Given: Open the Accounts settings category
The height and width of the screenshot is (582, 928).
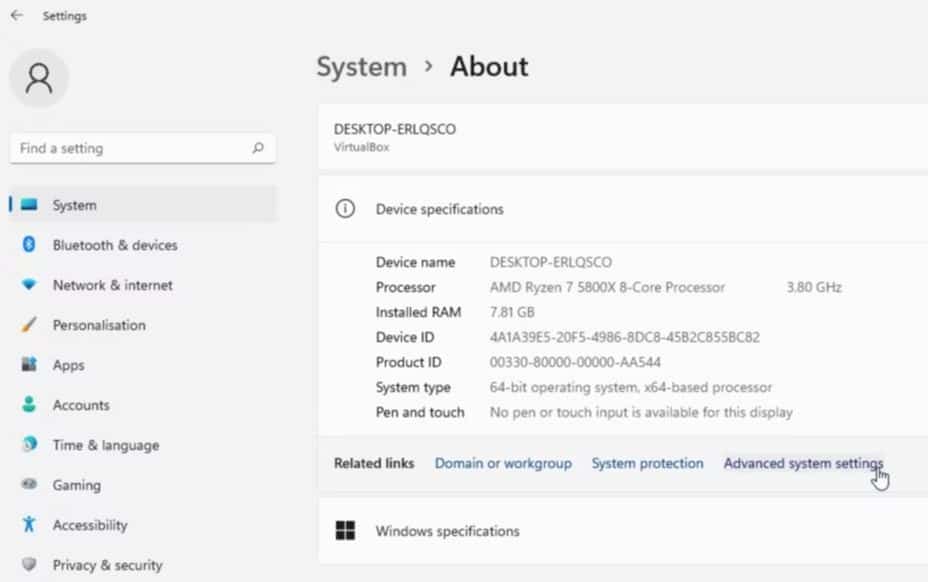Looking at the screenshot, I should pyautogui.click(x=80, y=405).
